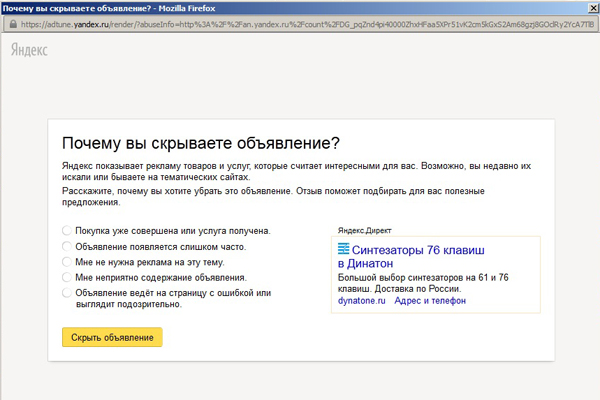Choose 'Объявление ведёт на страницу с ошибкой' option
The width and height of the screenshot is (600, 400).
point(67,293)
